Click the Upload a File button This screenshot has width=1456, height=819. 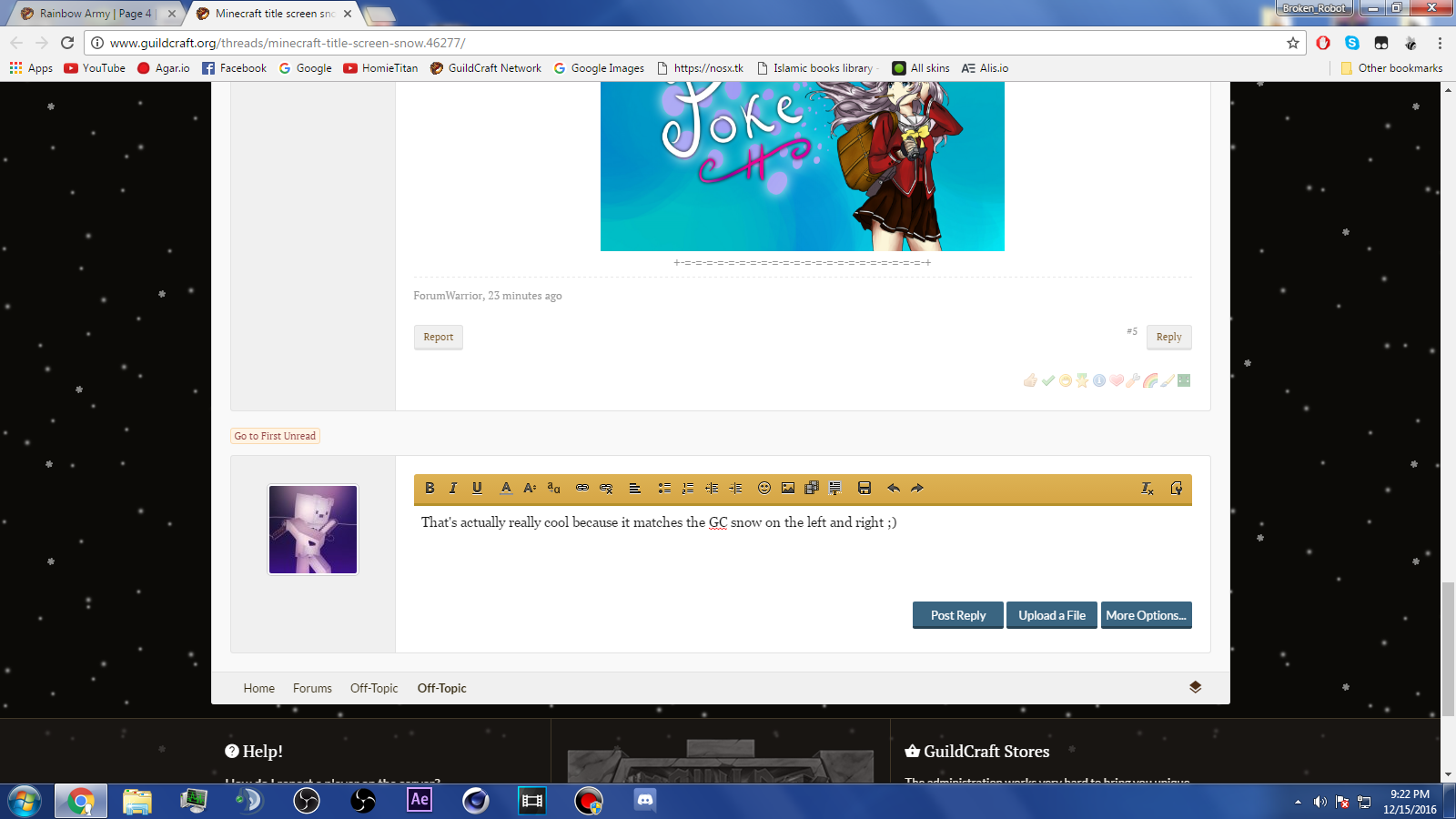click(x=1052, y=615)
